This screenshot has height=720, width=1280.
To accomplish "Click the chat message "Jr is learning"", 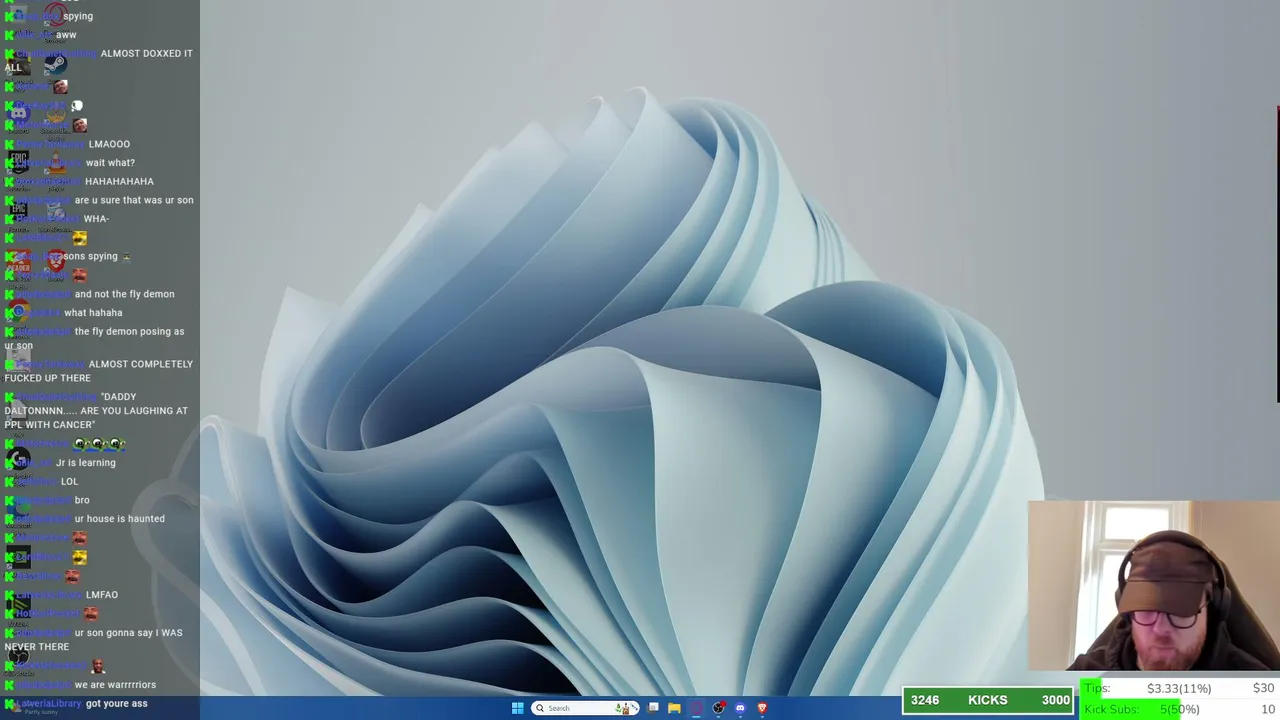I will [85, 463].
